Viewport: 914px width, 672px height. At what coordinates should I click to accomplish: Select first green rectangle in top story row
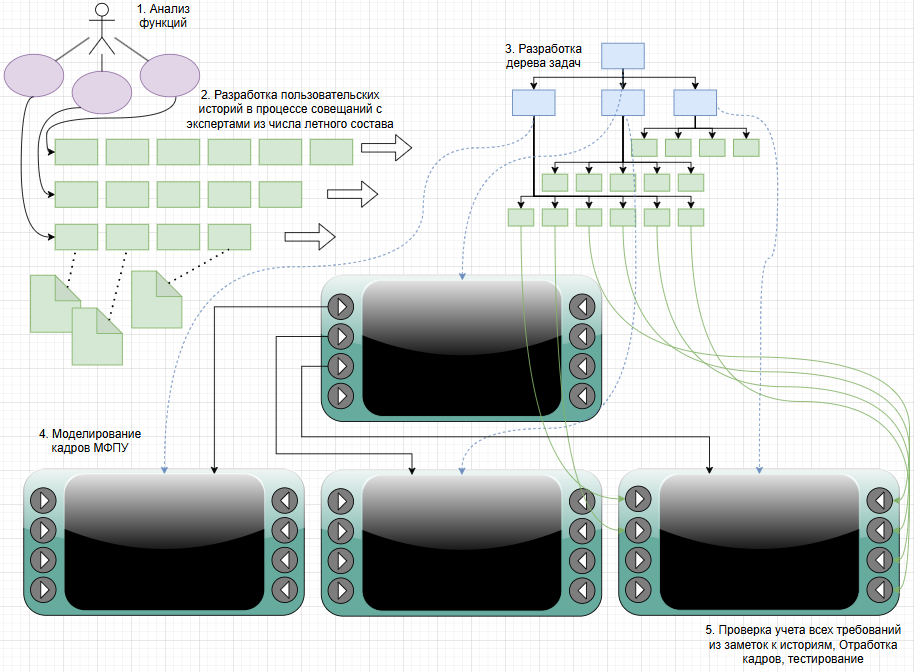point(76,152)
